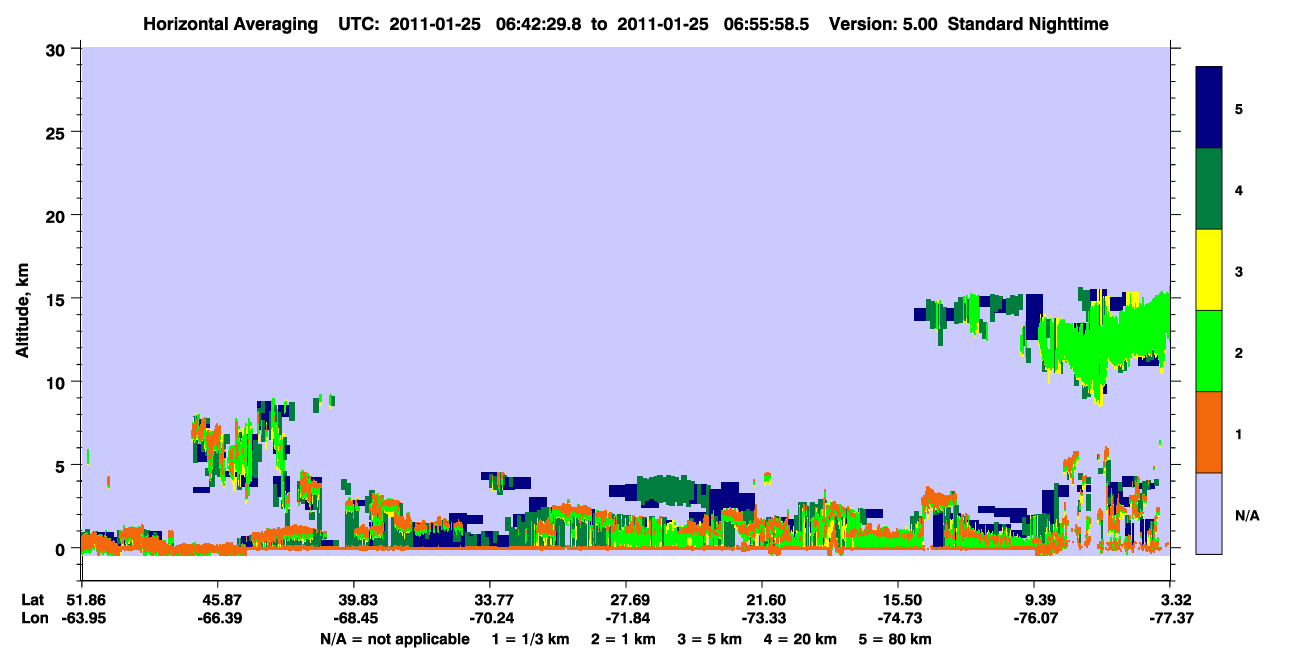Click the longitude value -76.07
The image size is (1300, 667).
(x=1034, y=619)
